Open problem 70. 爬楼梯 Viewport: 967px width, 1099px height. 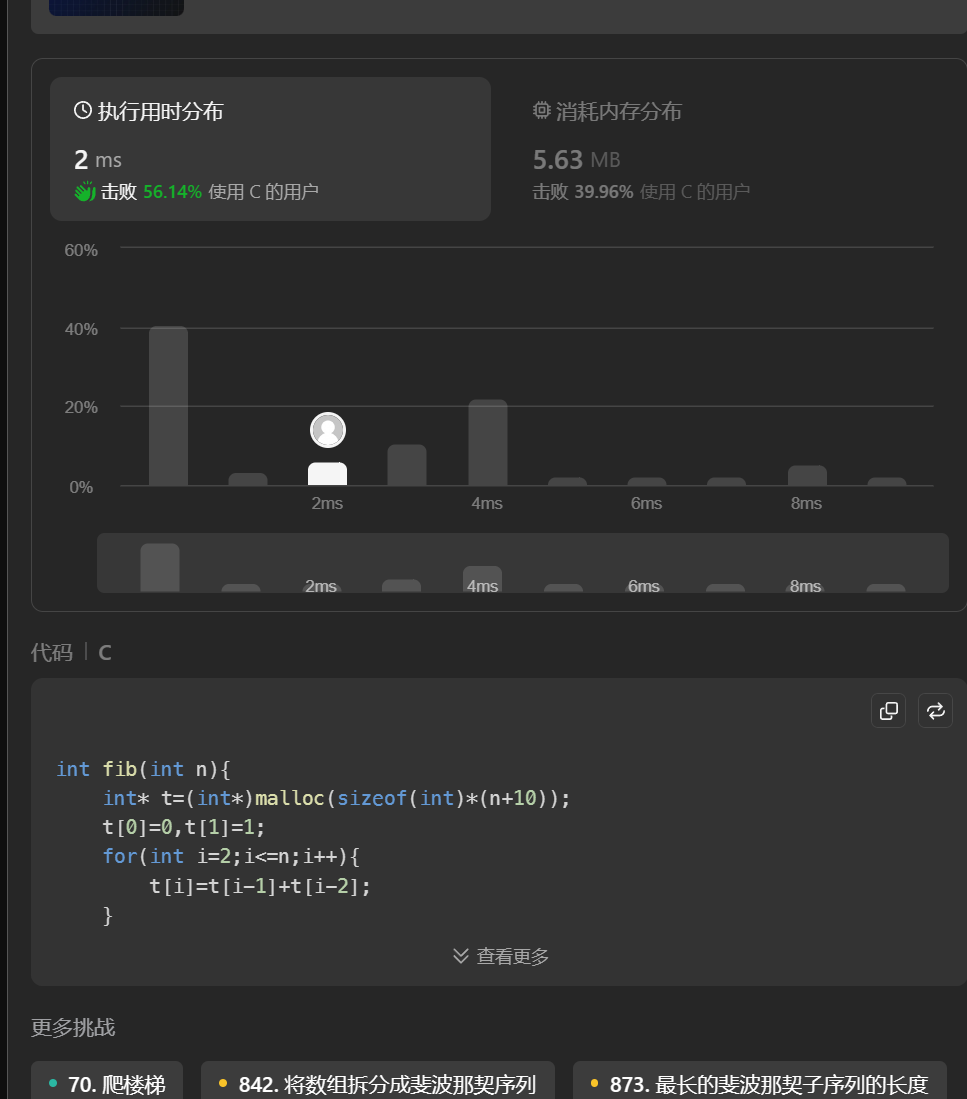coord(107,1084)
